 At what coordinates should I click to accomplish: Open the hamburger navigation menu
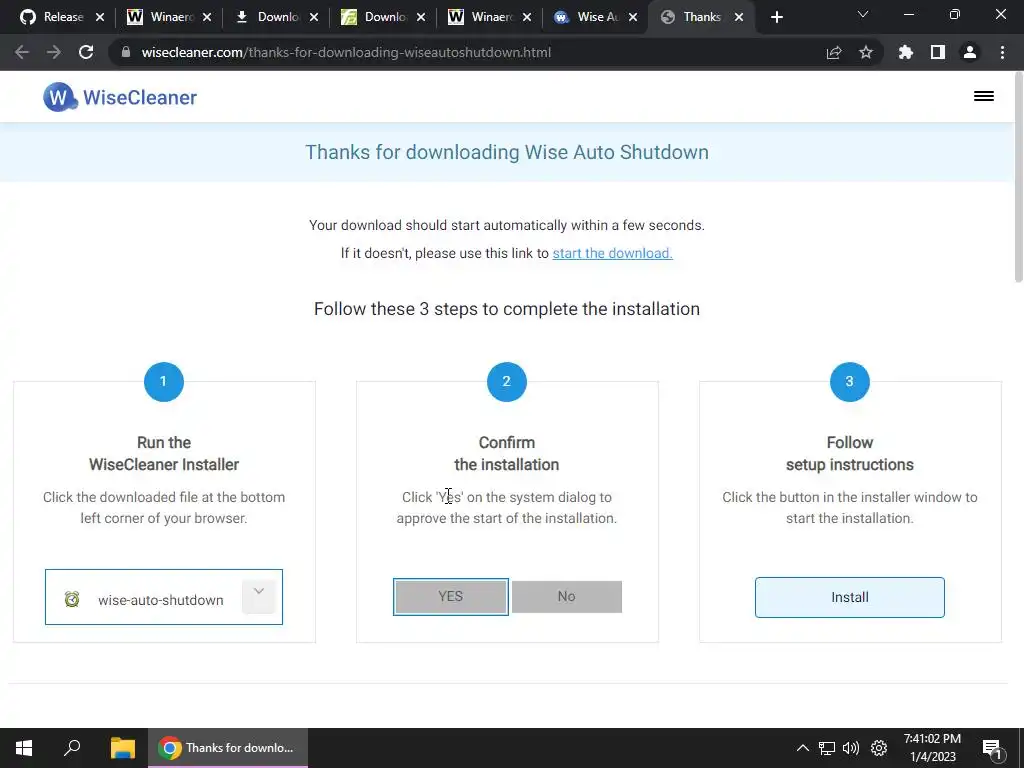pyautogui.click(x=984, y=96)
